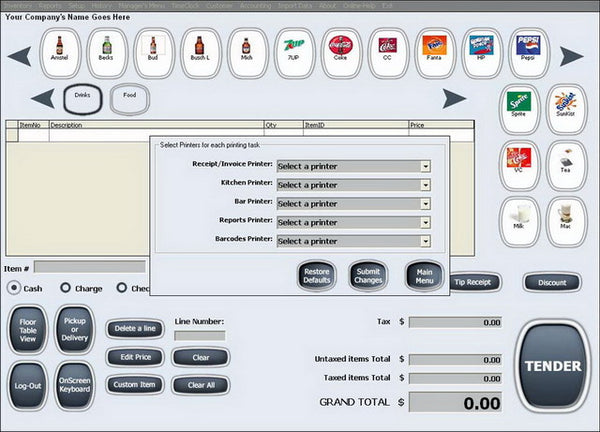Select the Pepsi product icon
The height and width of the screenshot is (432, 600).
pos(528,53)
